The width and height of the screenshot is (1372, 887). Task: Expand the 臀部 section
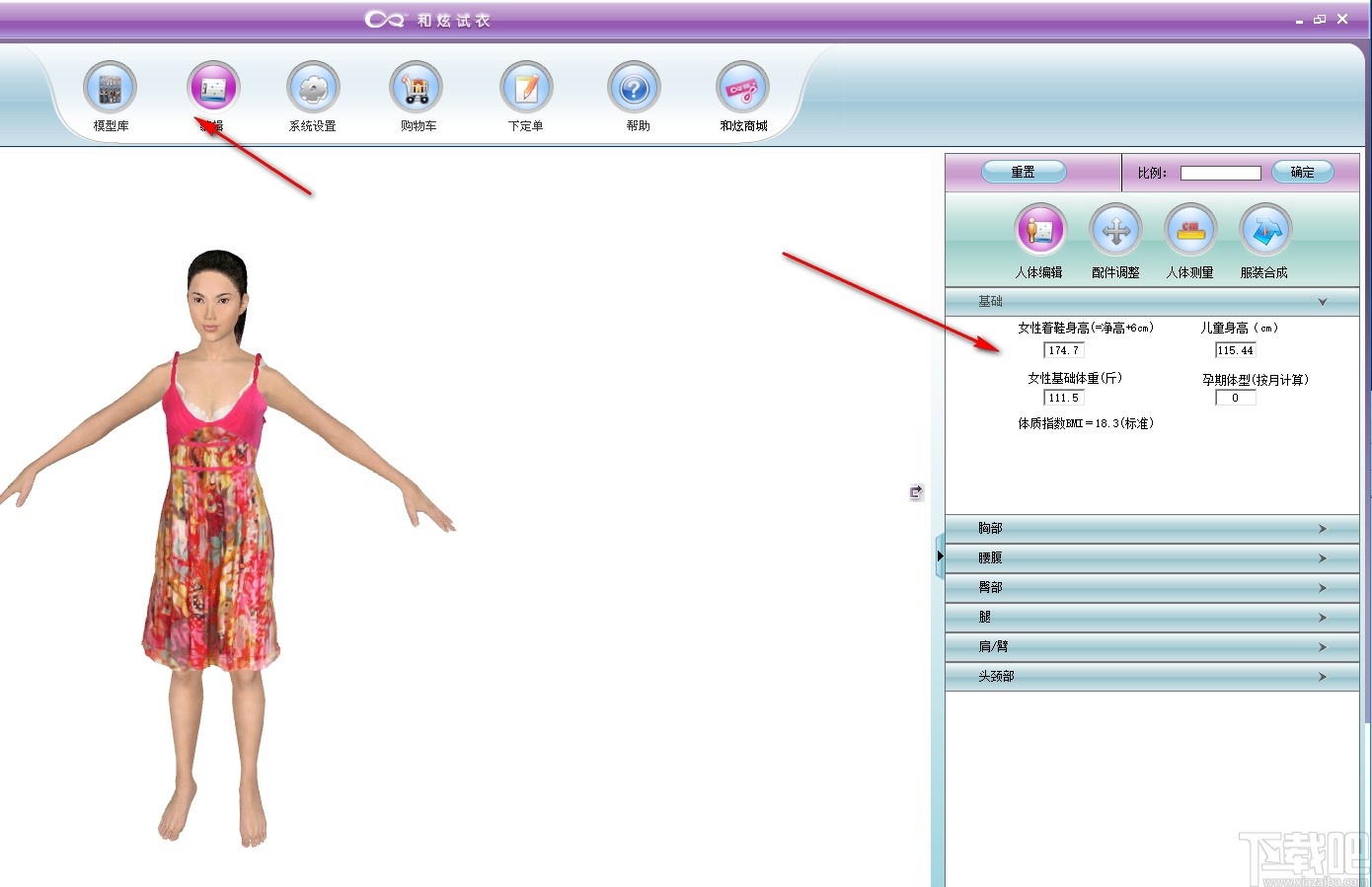coord(1152,588)
